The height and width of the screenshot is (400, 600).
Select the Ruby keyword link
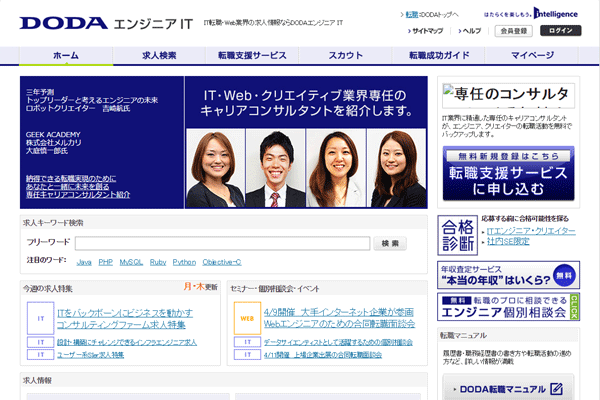click(x=158, y=262)
